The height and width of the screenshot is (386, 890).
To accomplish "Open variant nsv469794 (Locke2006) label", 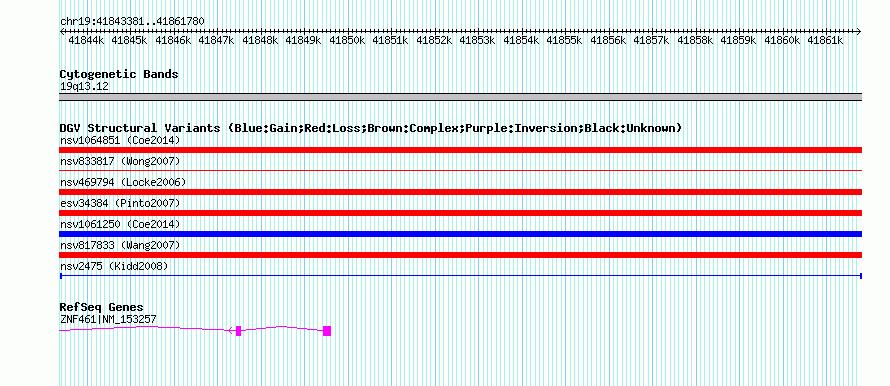I will [123, 182].
